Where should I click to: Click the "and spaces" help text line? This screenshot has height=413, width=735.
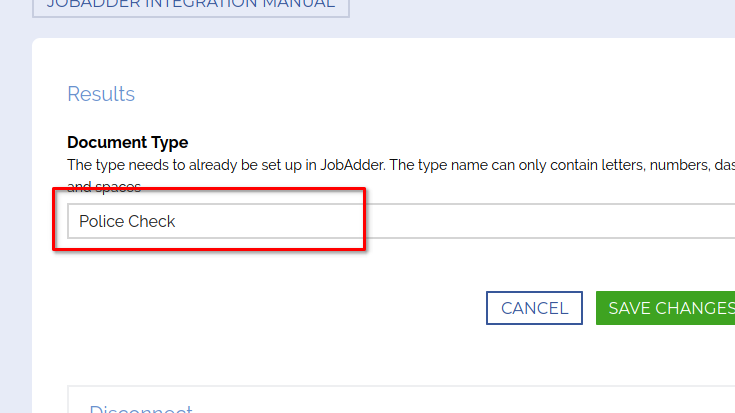[x=104, y=187]
